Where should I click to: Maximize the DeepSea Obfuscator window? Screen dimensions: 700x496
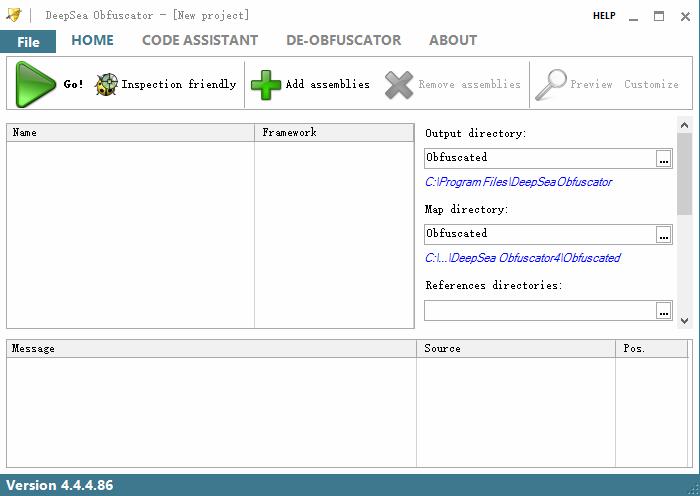659,16
